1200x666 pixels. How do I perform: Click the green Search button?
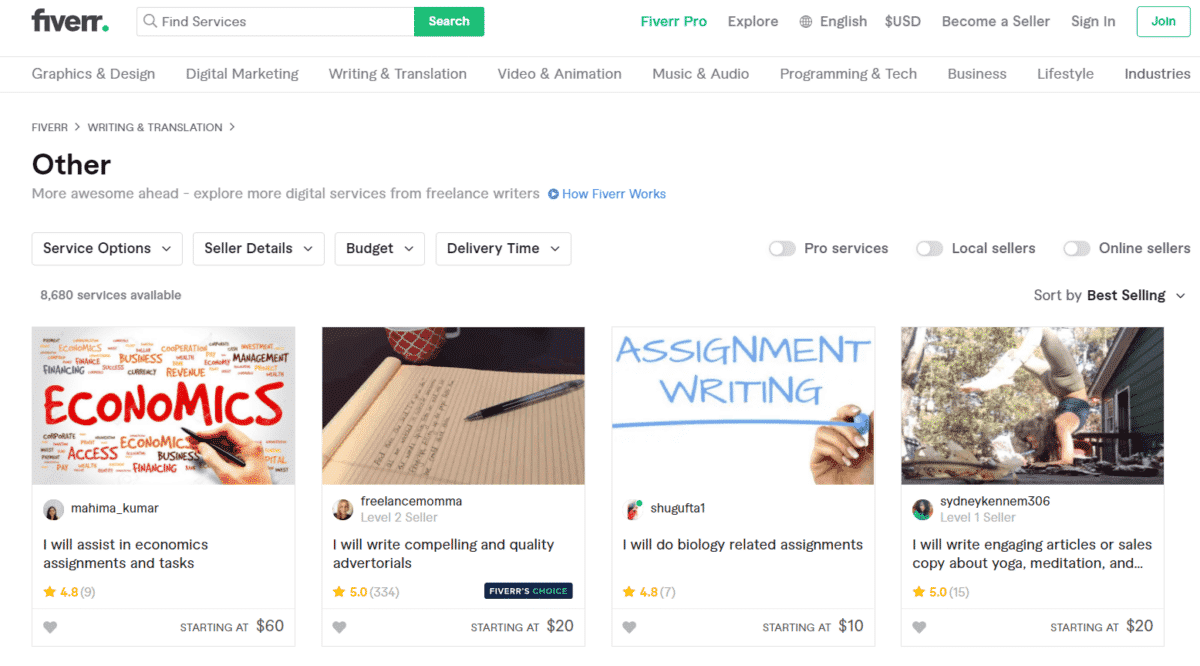(449, 21)
